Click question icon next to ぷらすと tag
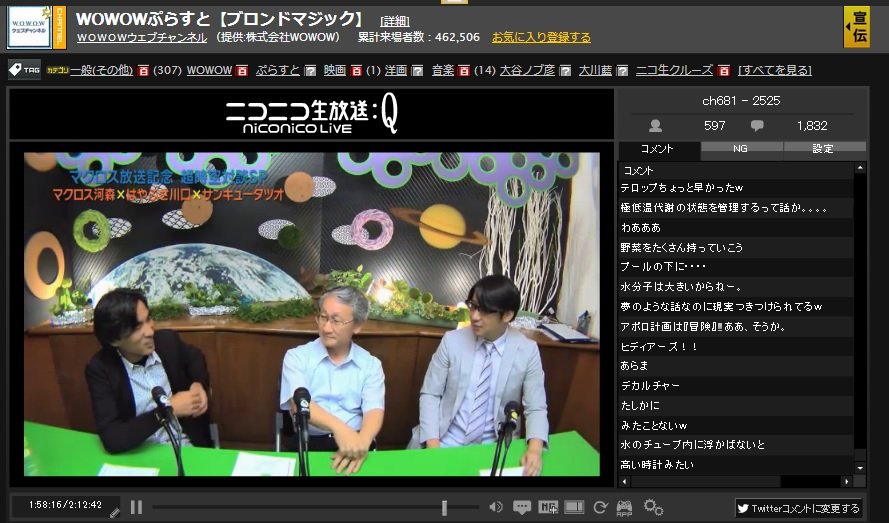Image resolution: width=889 pixels, height=523 pixels. [310, 70]
